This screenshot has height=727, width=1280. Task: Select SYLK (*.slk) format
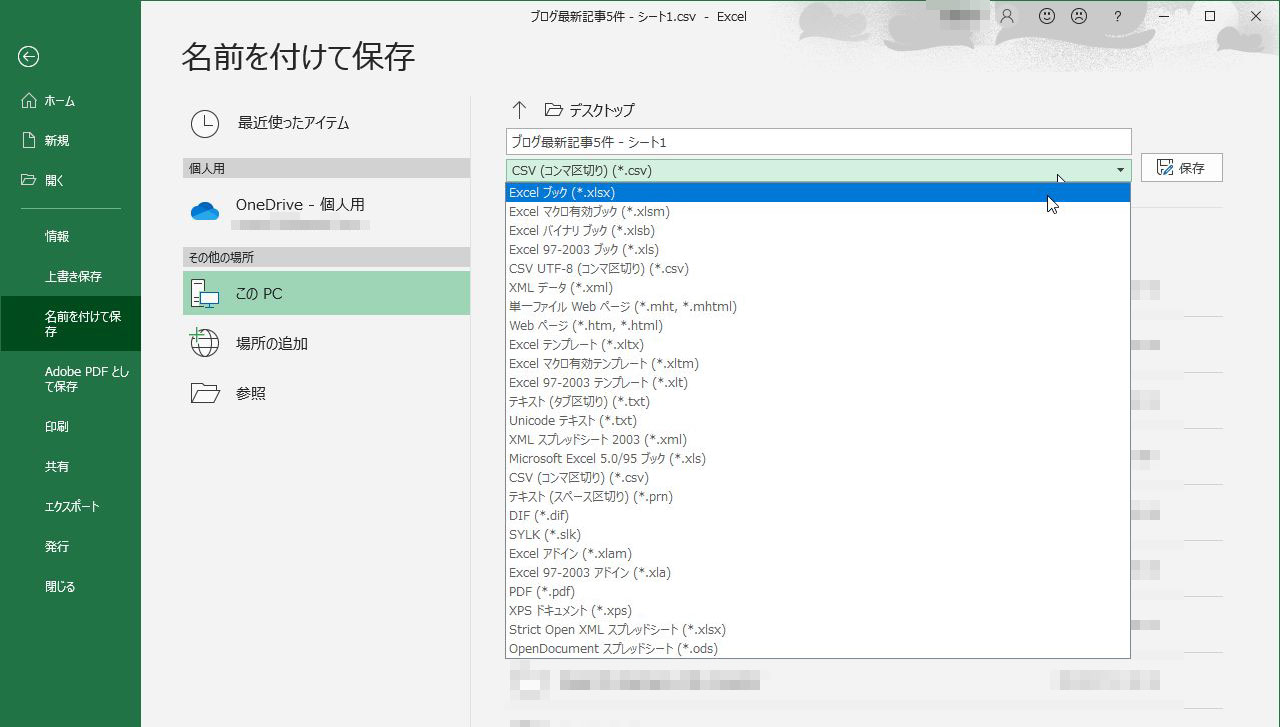click(x=818, y=535)
